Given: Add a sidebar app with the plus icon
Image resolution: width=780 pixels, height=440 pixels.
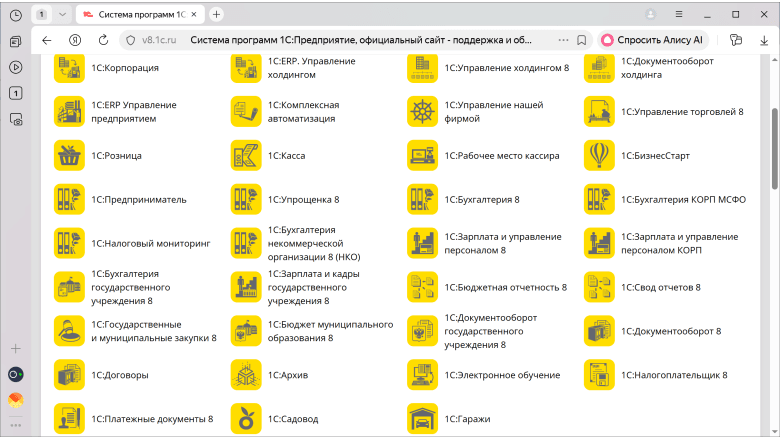Looking at the screenshot, I should point(16,349).
